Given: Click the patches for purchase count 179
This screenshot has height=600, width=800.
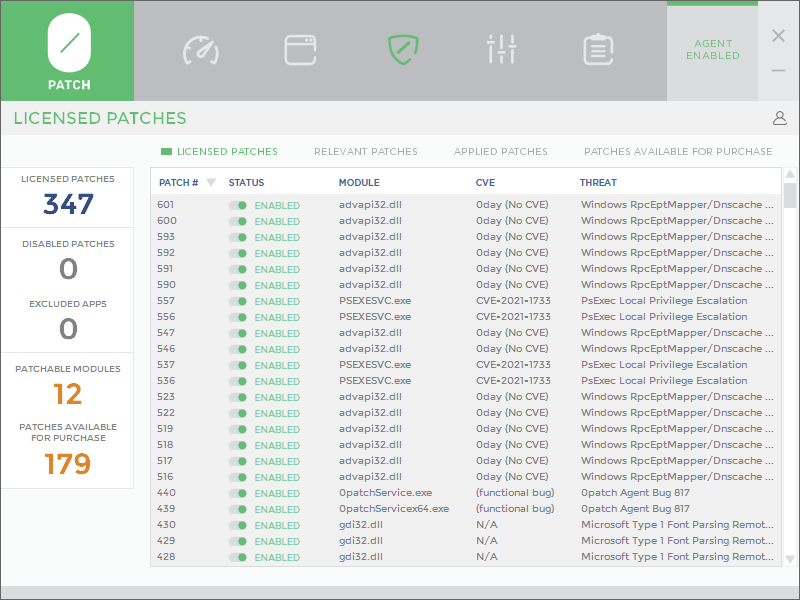Looking at the screenshot, I should click(67, 464).
